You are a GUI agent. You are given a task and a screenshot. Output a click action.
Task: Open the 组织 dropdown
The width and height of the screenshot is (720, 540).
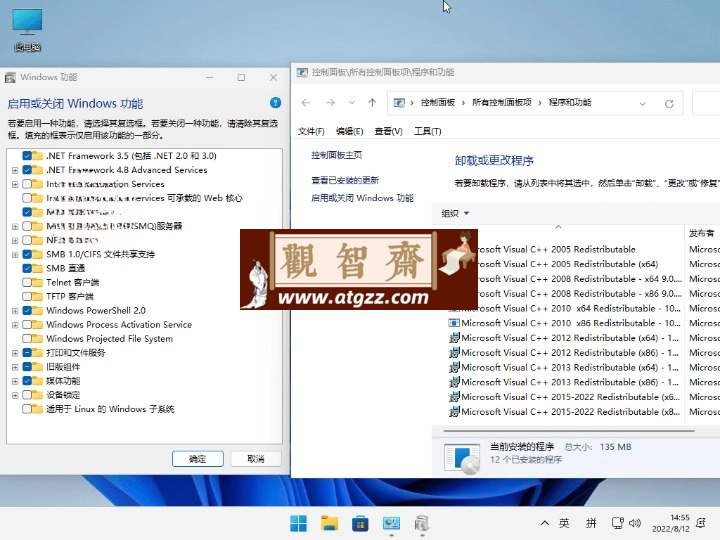pyautogui.click(x=455, y=213)
